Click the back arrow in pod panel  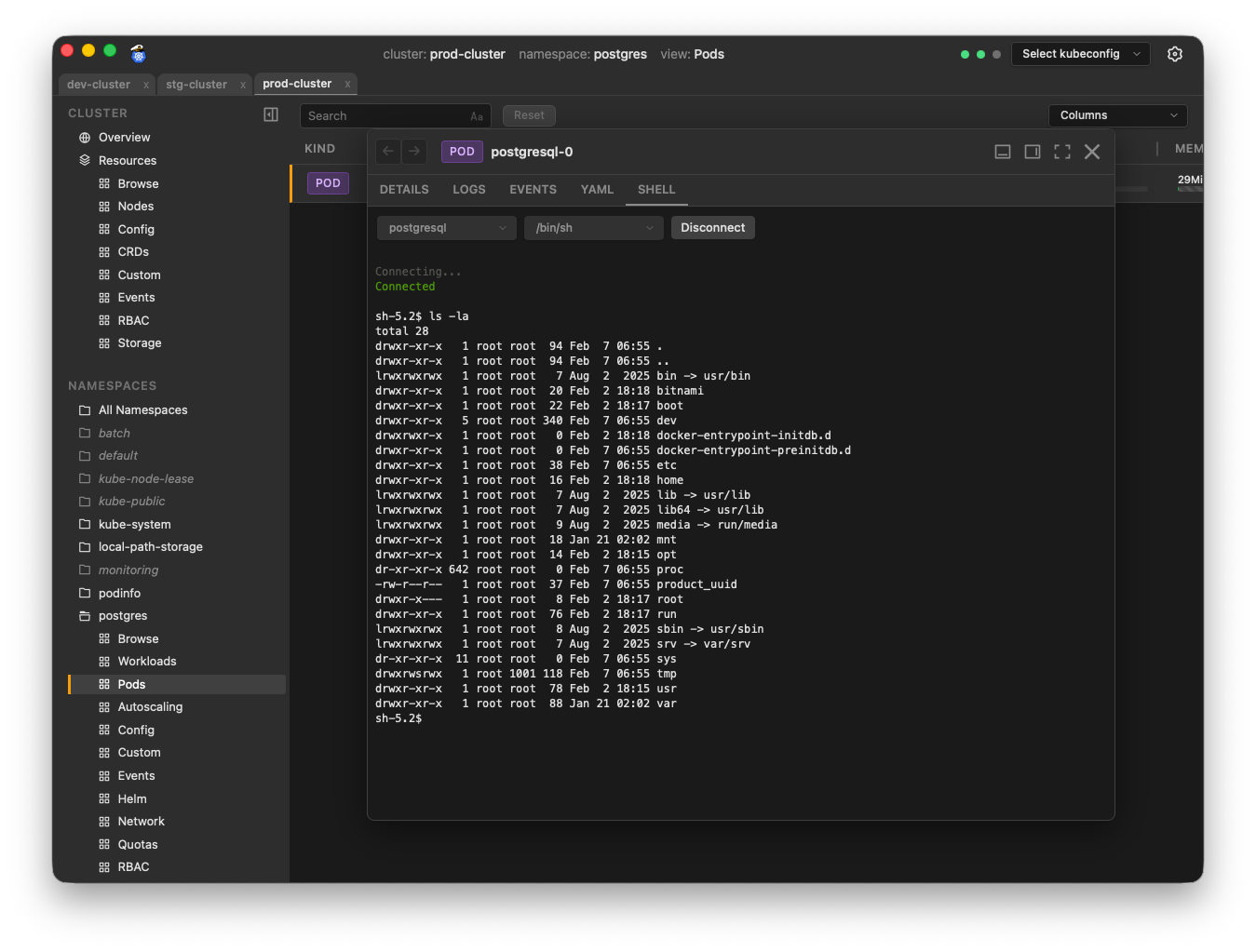pyautogui.click(x=388, y=151)
